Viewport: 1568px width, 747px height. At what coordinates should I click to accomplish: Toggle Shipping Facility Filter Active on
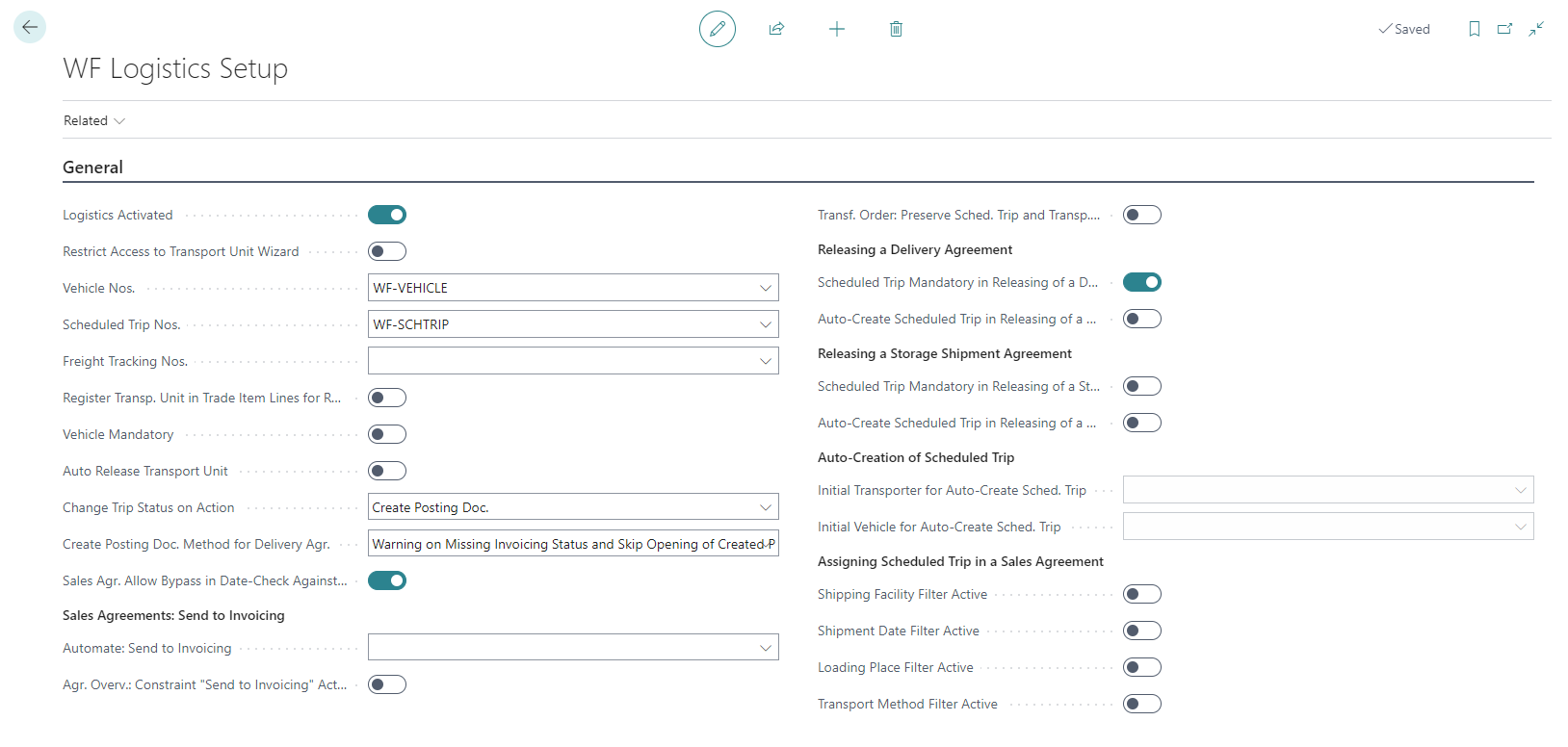[x=1142, y=594]
